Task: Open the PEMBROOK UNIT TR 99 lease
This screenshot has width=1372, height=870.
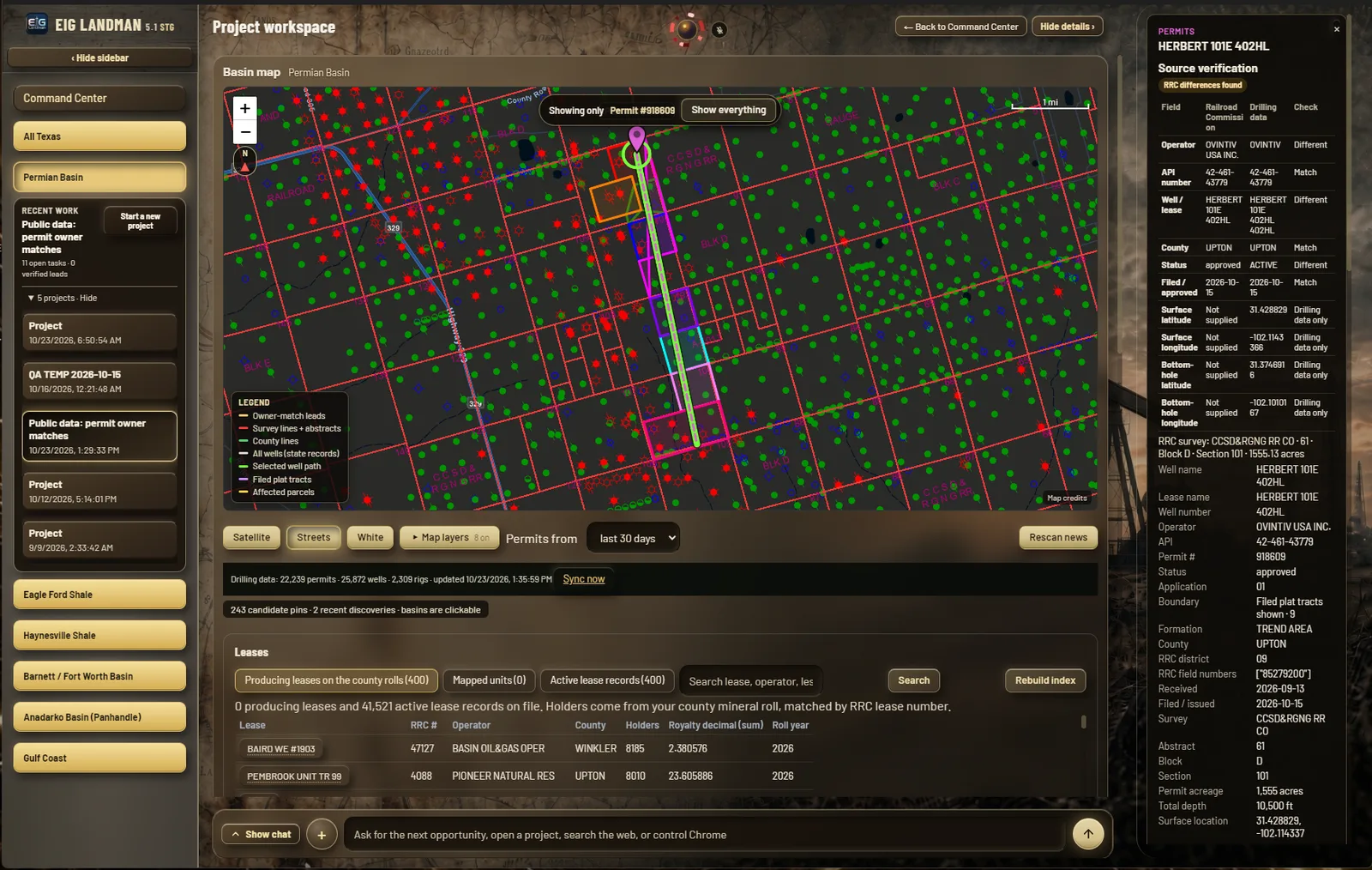Action: (294, 776)
